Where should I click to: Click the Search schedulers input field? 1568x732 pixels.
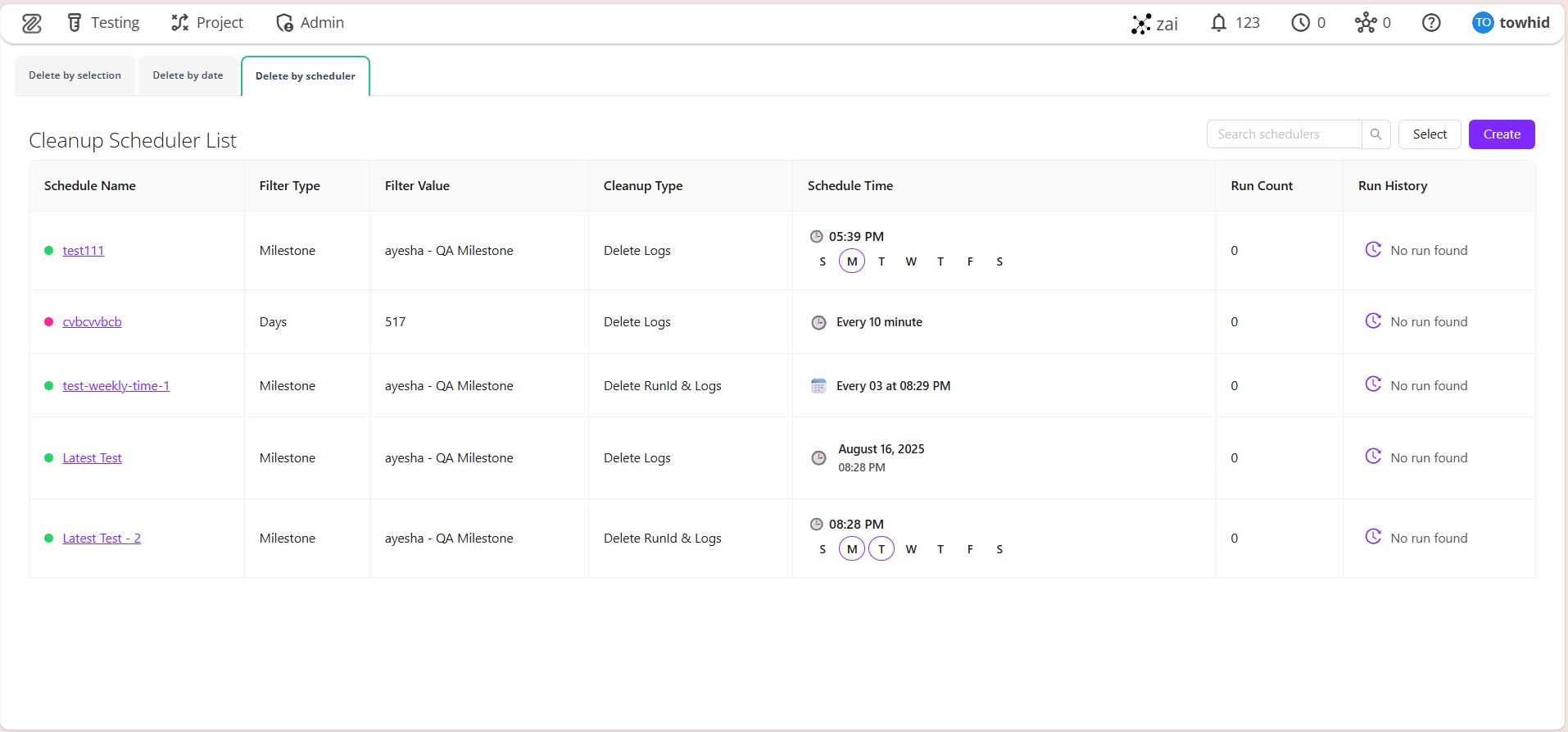(1283, 134)
